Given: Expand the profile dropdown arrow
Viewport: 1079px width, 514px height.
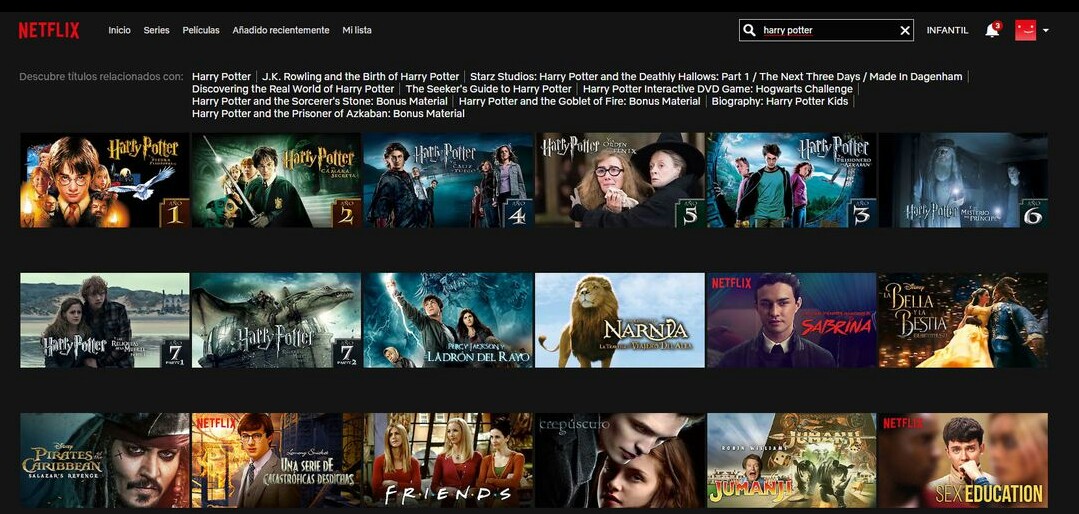Looking at the screenshot, I should pos(1046,30).
